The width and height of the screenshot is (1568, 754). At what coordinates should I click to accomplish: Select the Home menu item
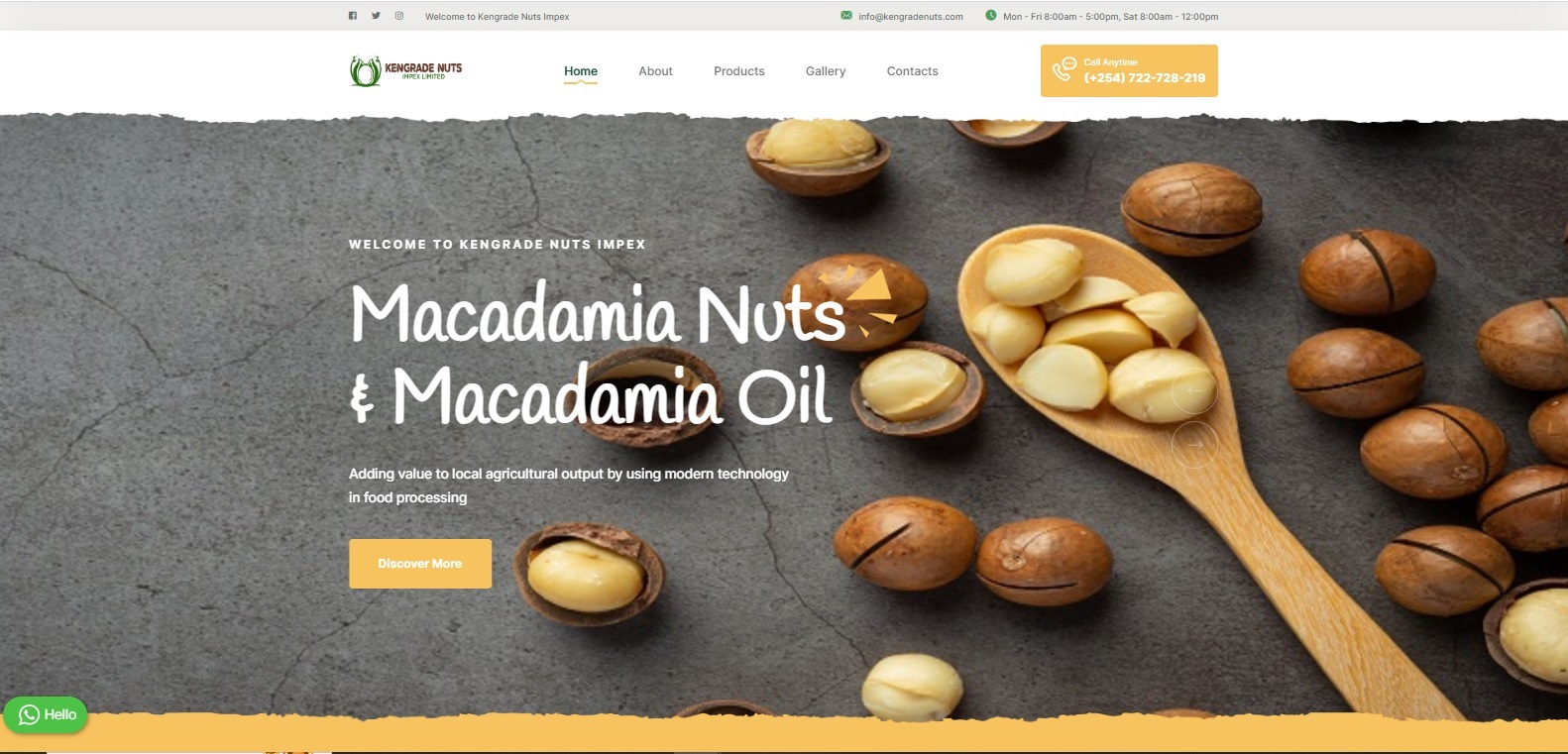pyautogui.click(x=581, y=71)
